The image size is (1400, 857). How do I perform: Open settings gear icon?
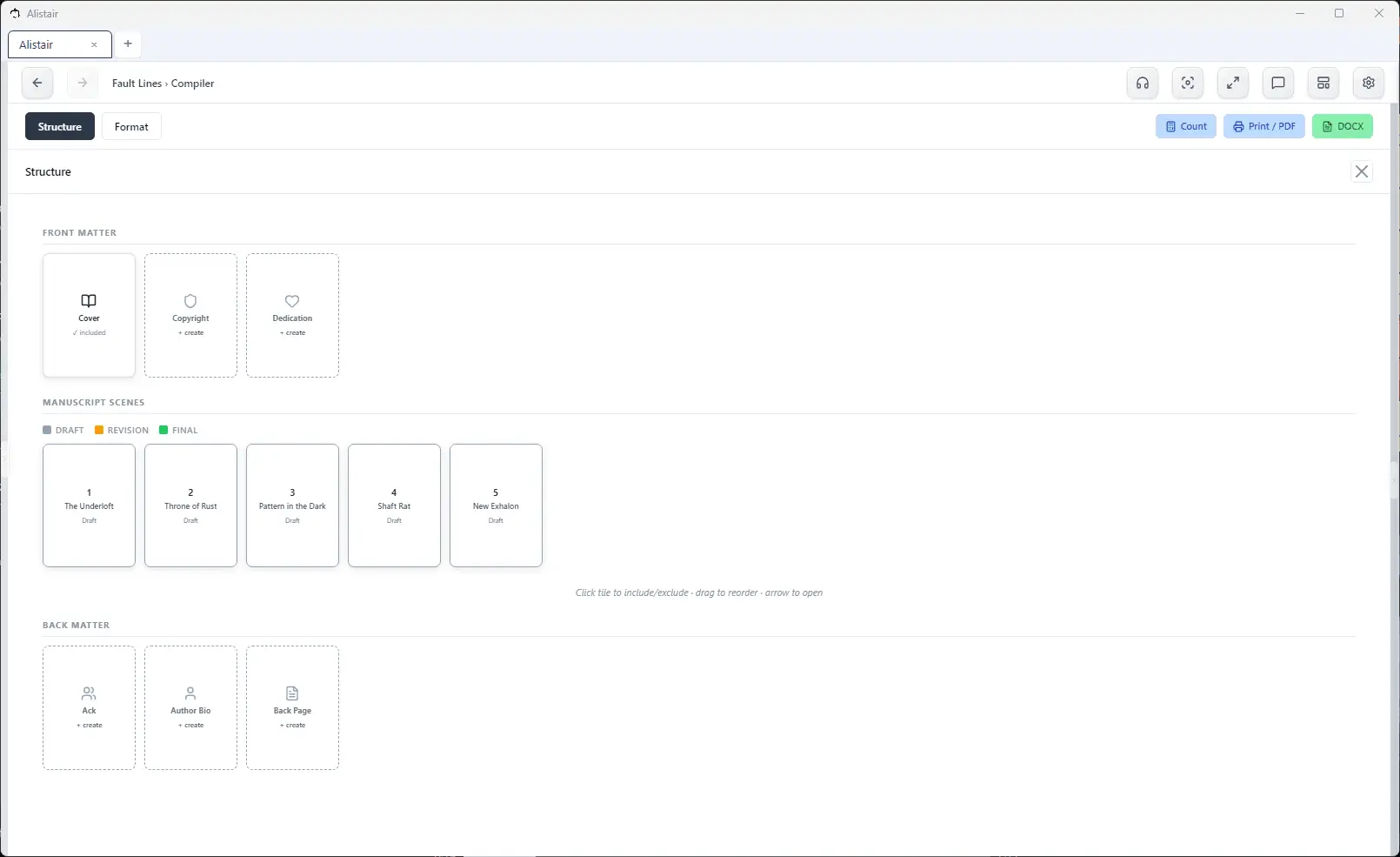[1369, 84]
